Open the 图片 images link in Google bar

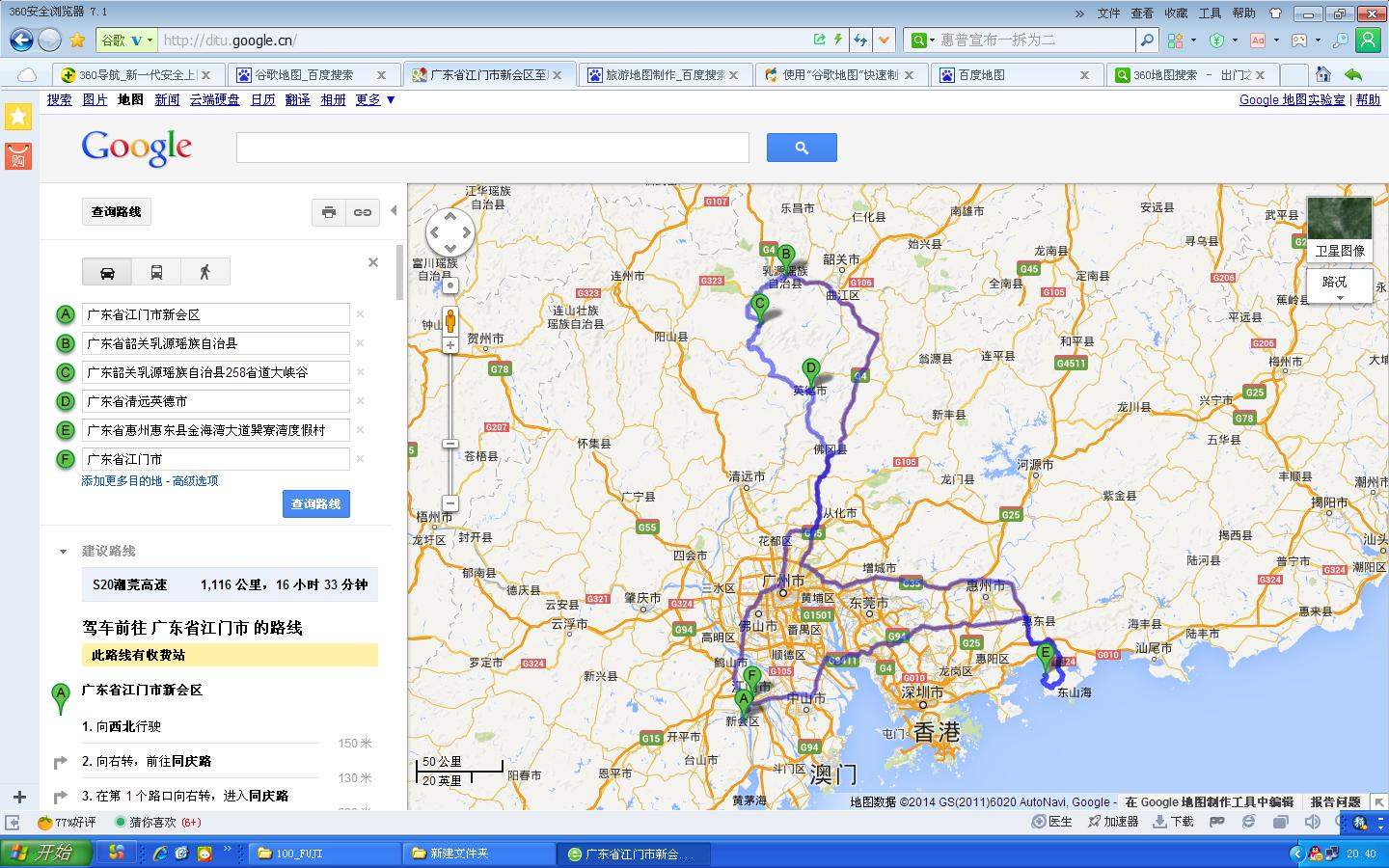point(95,99)
